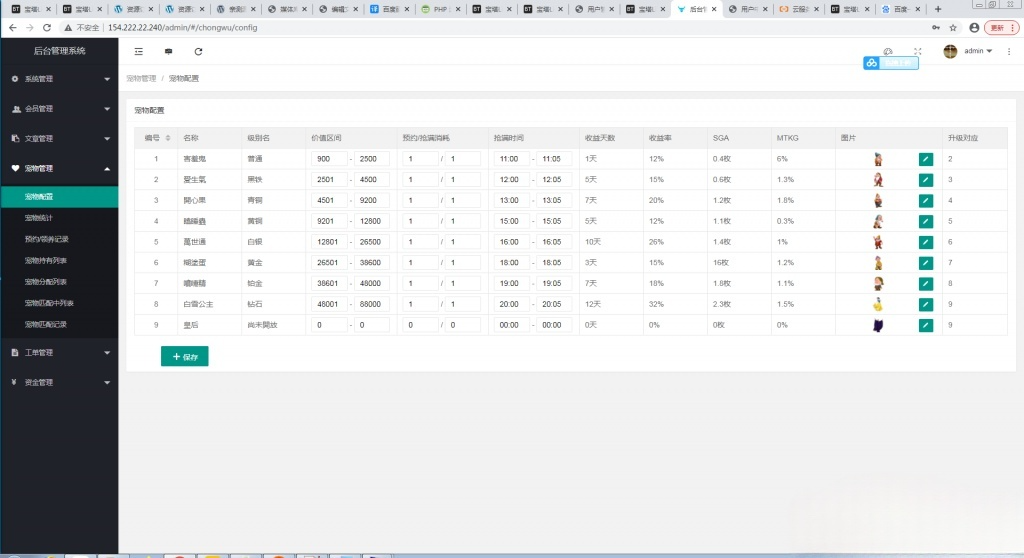Viewport: 1024px width, 558px height.
Task: Click the edit pencil icon for row 1
Action: pos(925,159)
